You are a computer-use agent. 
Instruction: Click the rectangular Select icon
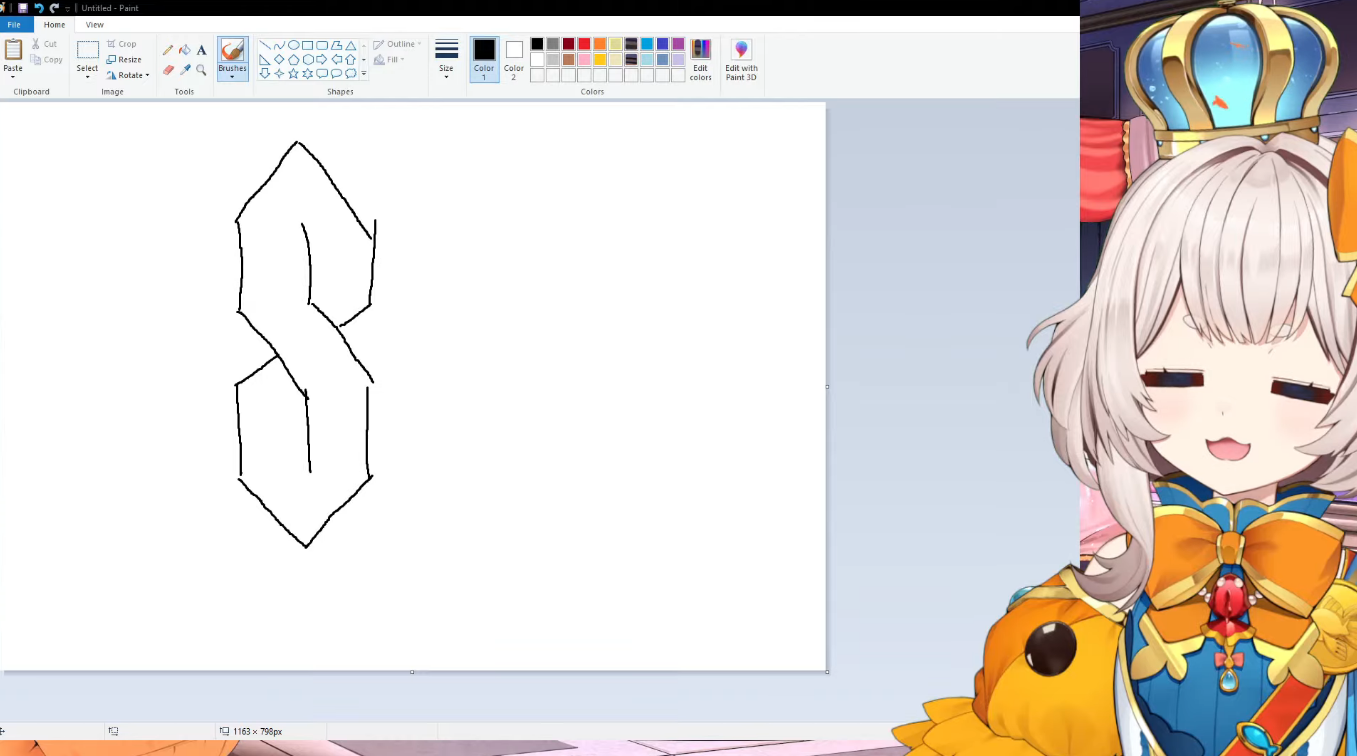click(x=88, y=50)
